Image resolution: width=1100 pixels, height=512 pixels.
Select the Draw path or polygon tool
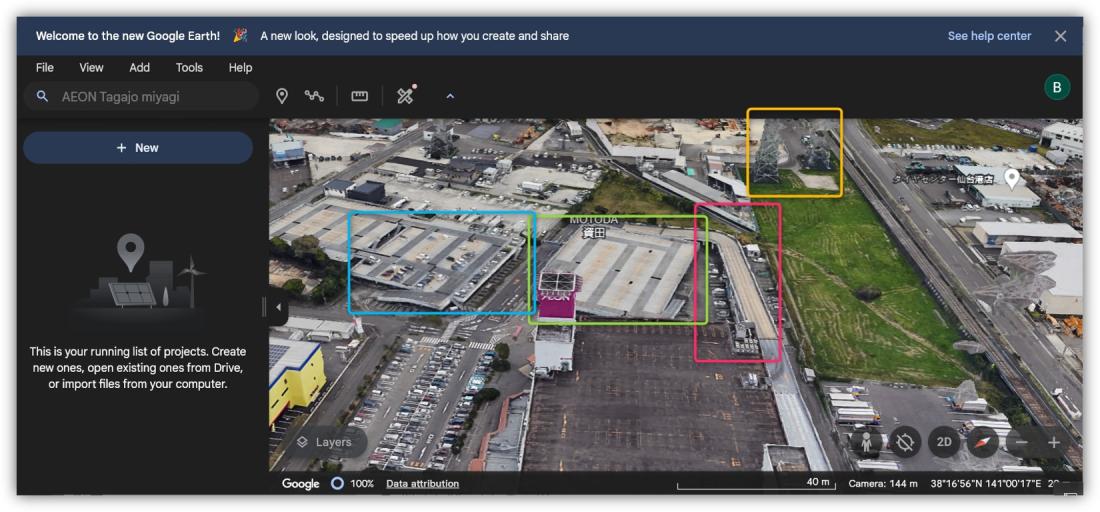pos(314,96)
